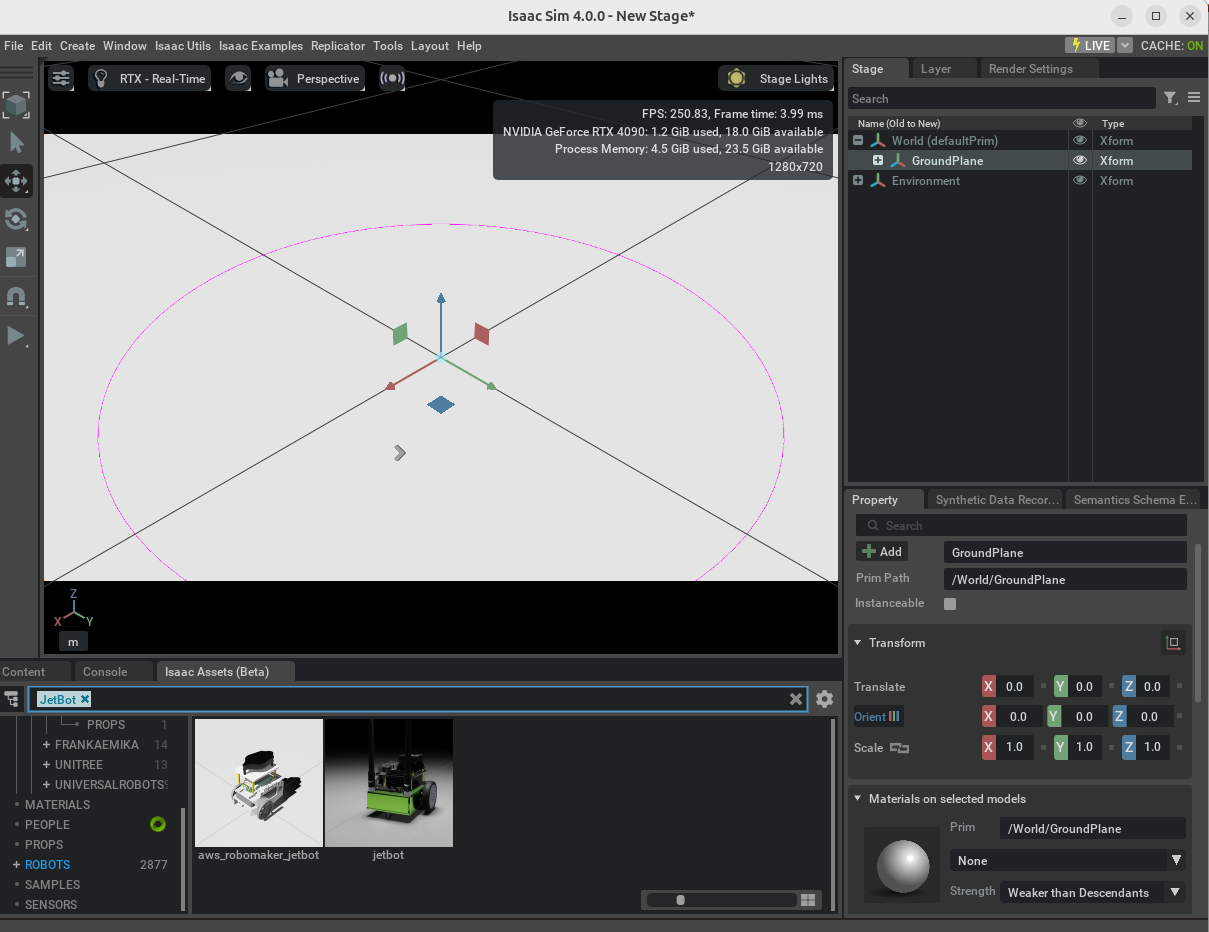This screenshot has height=932, width=1209.
Task: Click the Play simulation button
Action: 16,335
